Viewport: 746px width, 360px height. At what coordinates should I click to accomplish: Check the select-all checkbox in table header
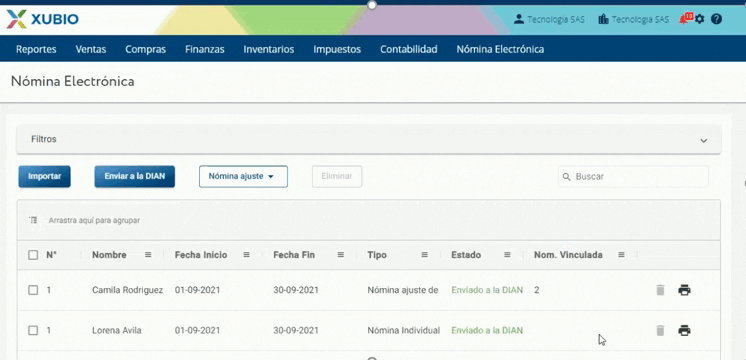(x=33, y=255)
